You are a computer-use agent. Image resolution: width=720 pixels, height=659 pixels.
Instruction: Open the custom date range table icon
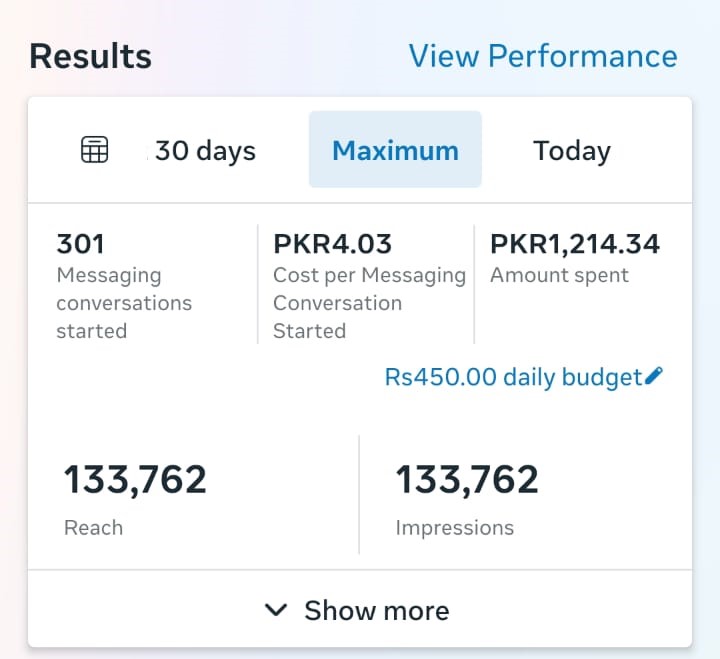click(x=94, y=150)
